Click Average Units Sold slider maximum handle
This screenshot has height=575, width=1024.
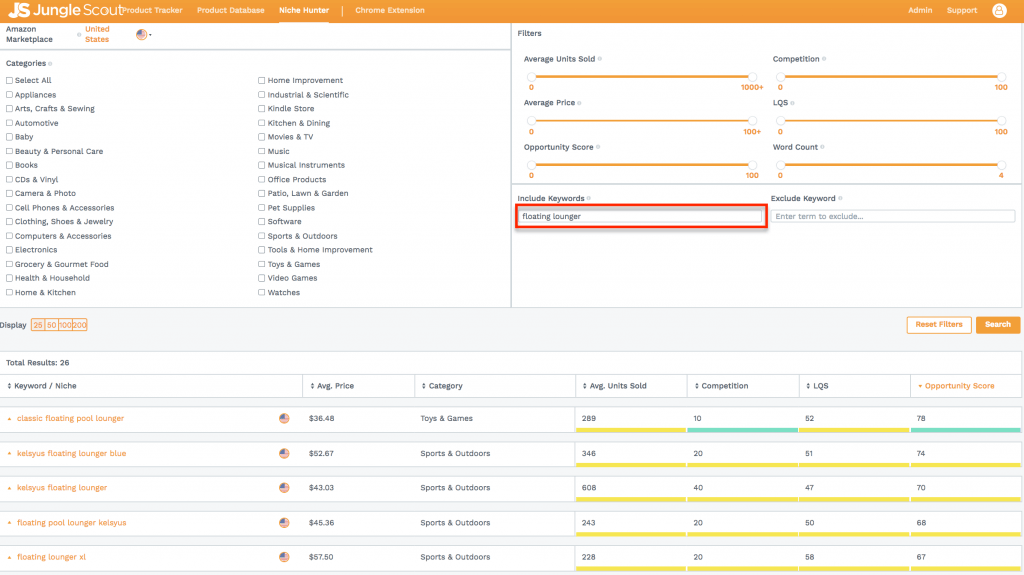tap(752, 77)
